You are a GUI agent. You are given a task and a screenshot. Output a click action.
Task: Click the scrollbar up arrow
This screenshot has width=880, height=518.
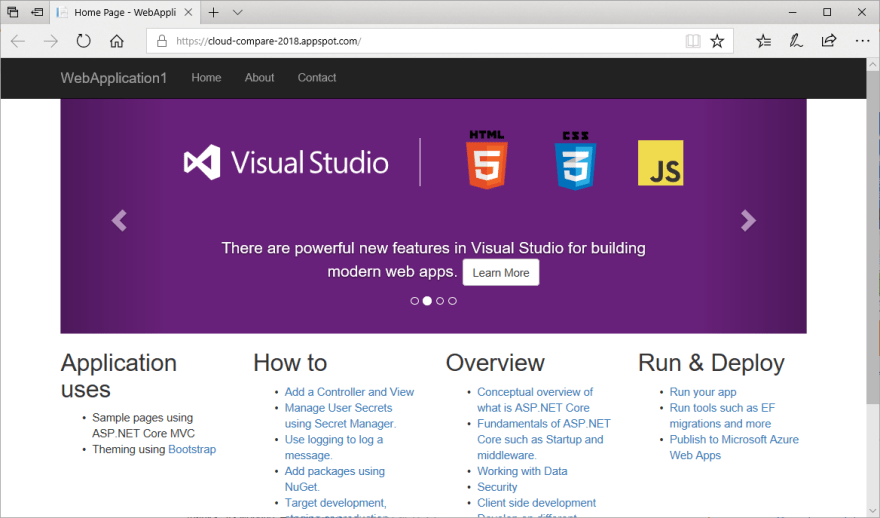point(873,65)
